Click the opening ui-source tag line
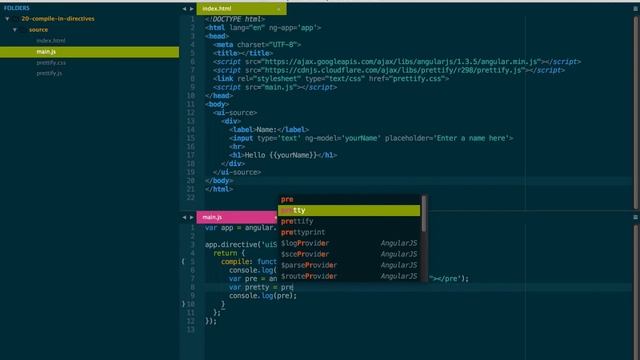 click(x=235, y=113)
